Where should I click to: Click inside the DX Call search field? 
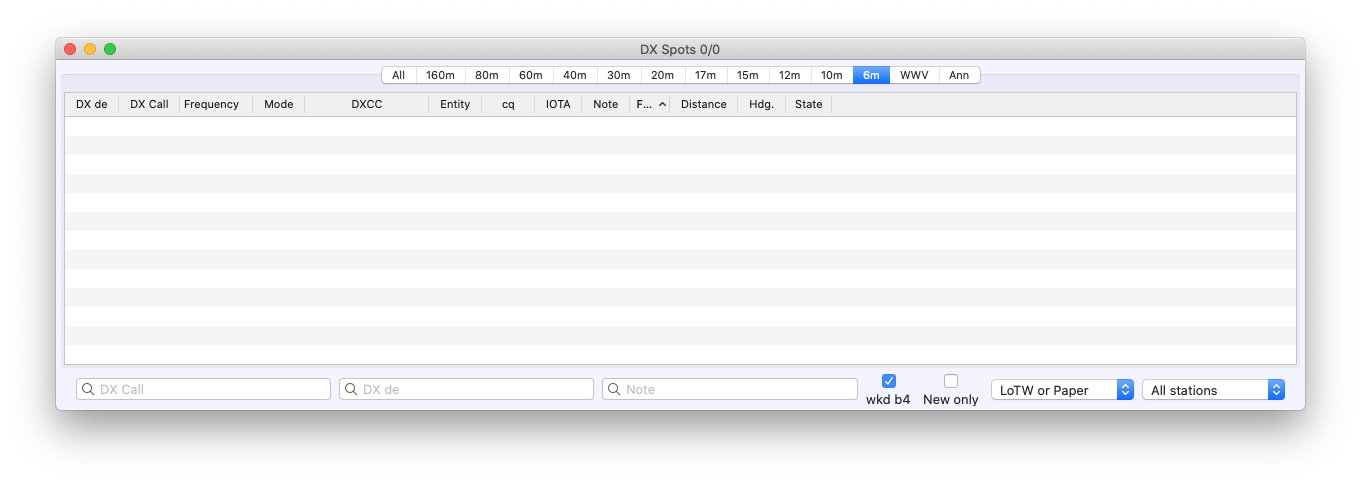tap(210, 389)
